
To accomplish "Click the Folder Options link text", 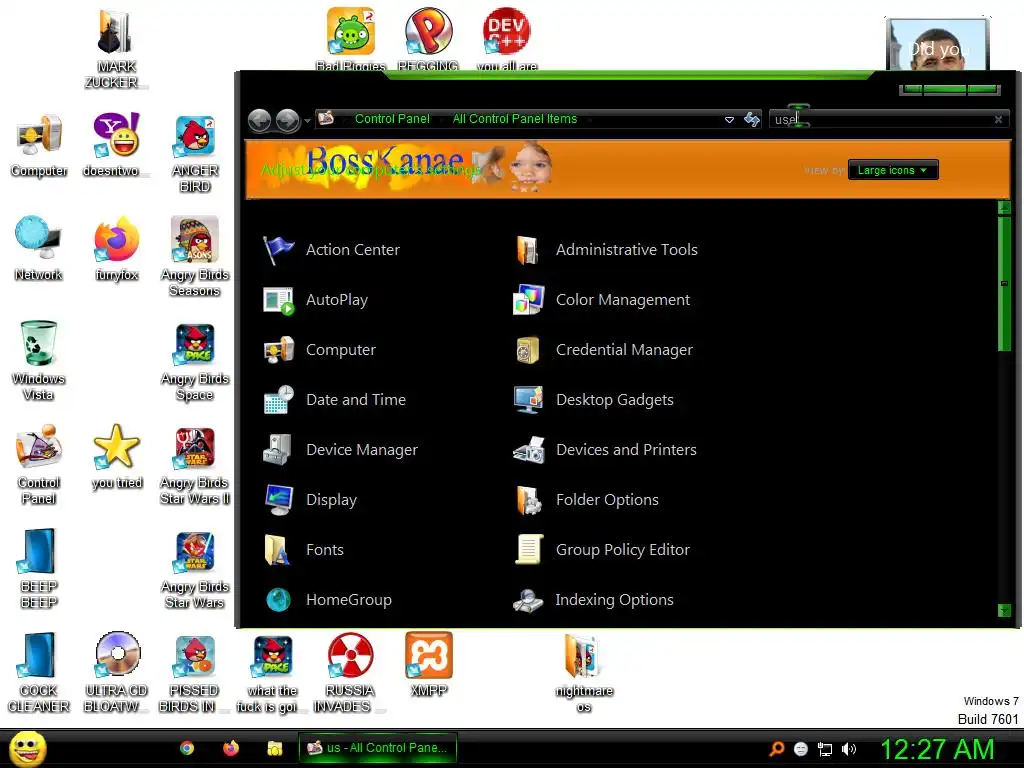I will (607, 500).
